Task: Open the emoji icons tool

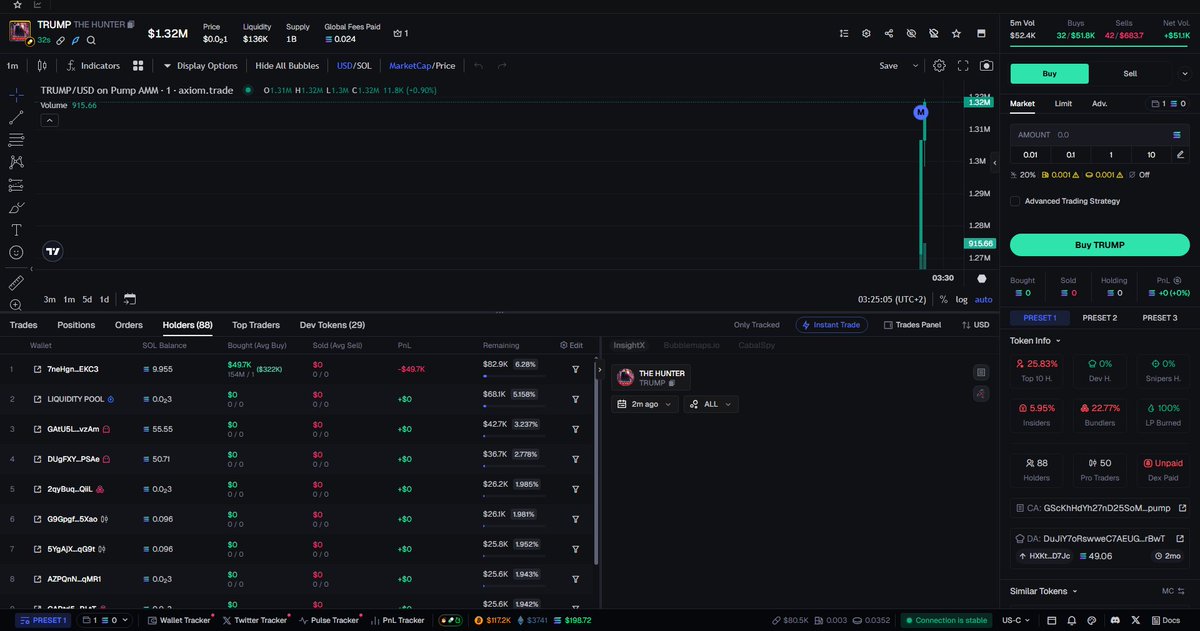Action: (x=16, y=253)
